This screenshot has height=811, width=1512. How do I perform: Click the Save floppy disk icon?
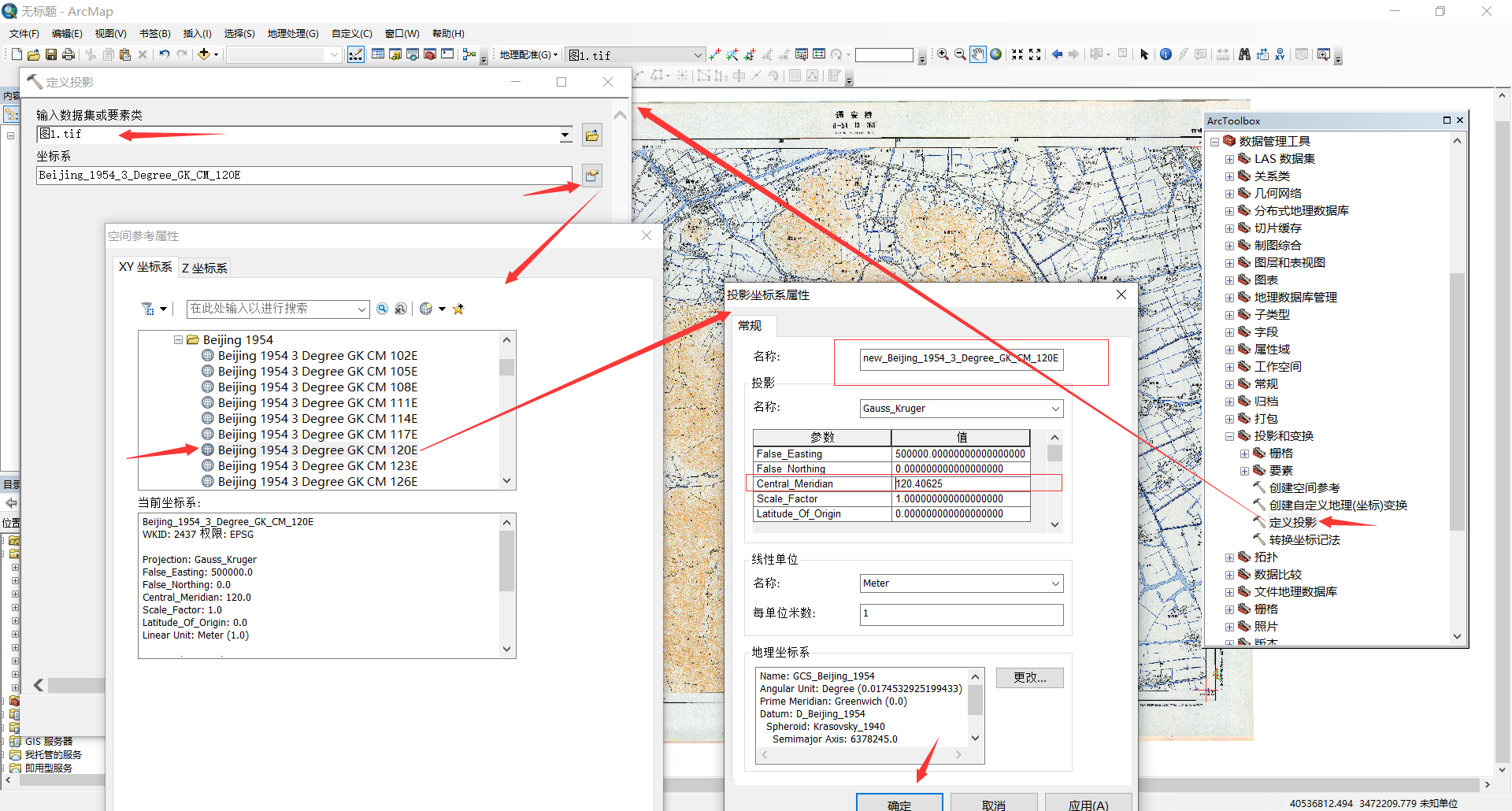(51, 54)
